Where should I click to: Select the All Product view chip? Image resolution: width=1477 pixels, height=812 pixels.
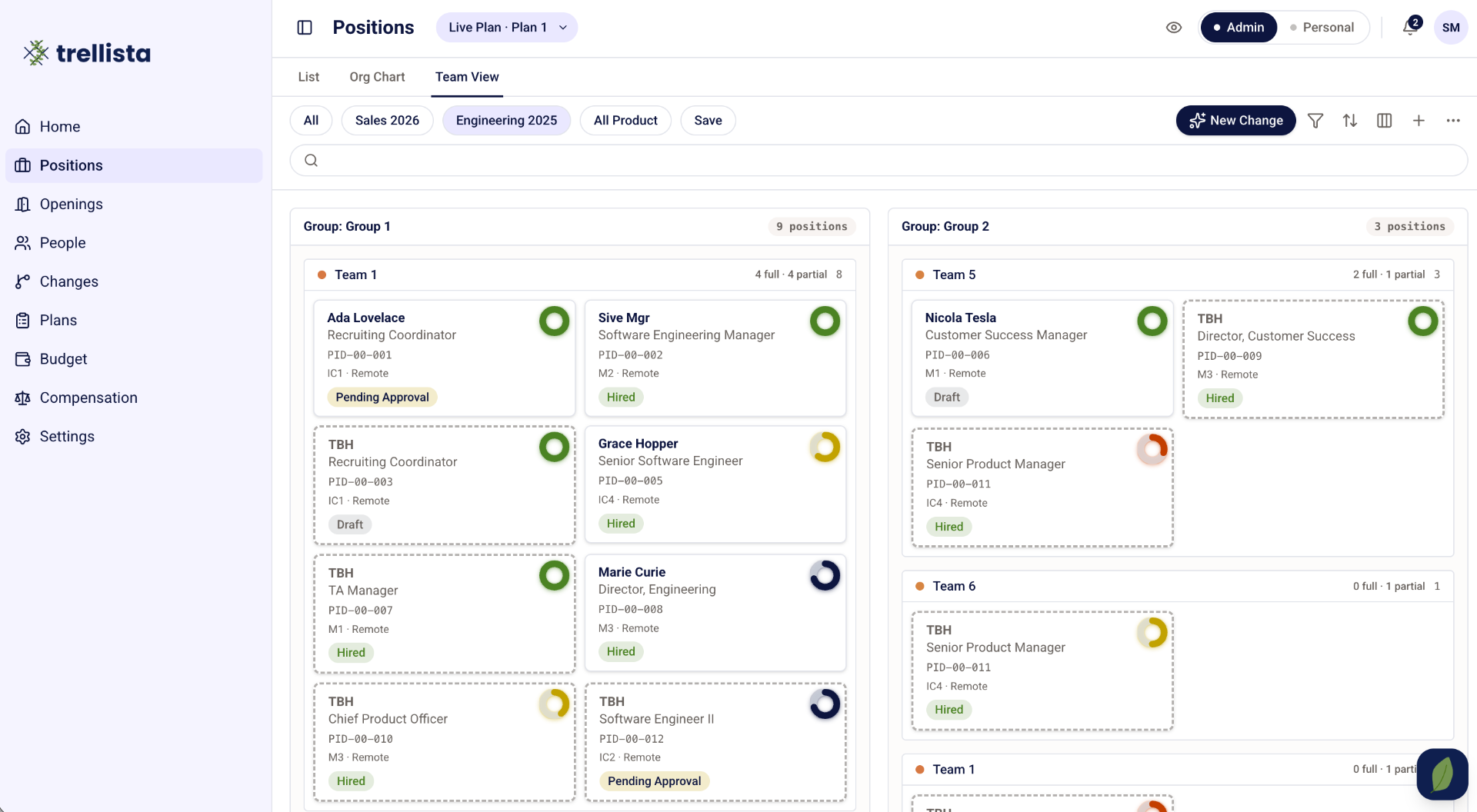(625, 121)
